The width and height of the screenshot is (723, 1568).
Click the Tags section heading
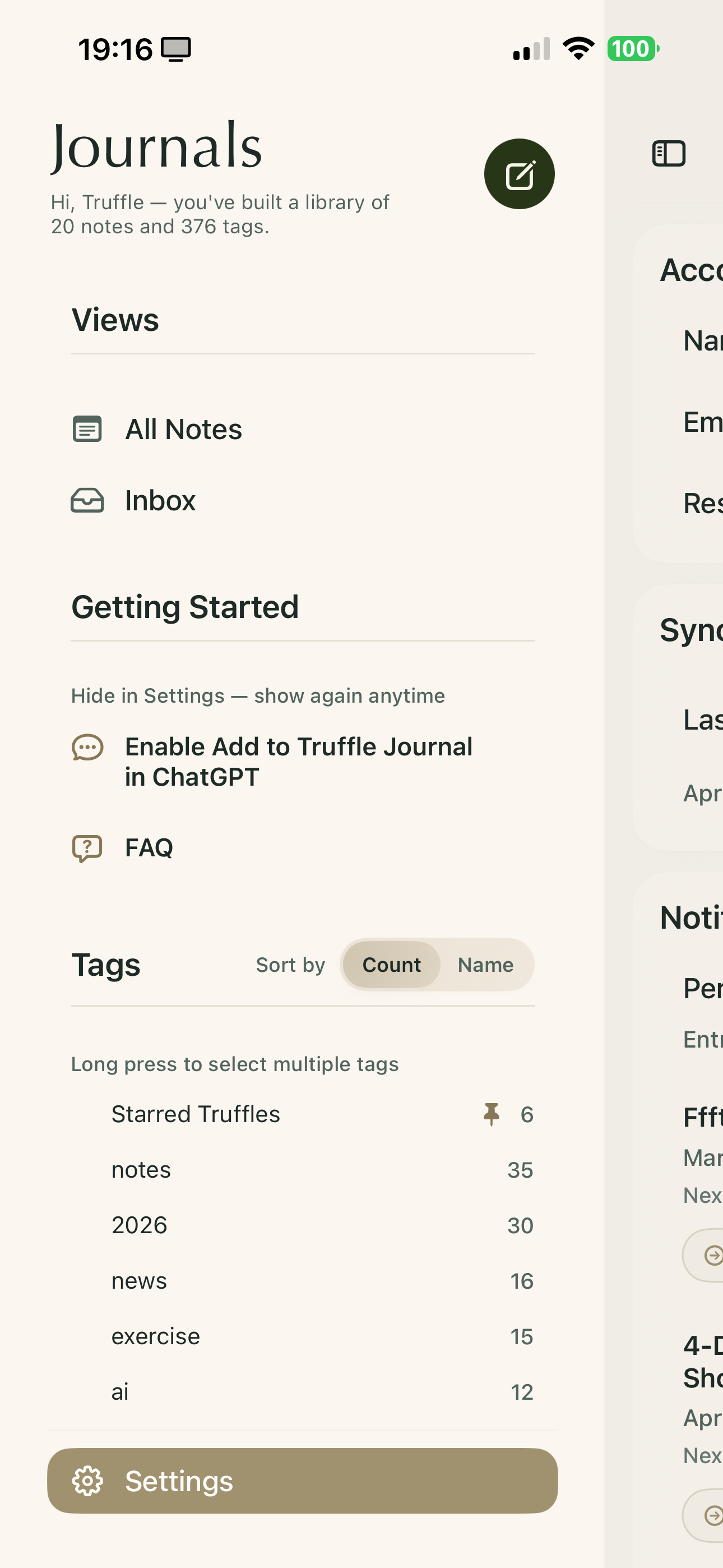106,965
